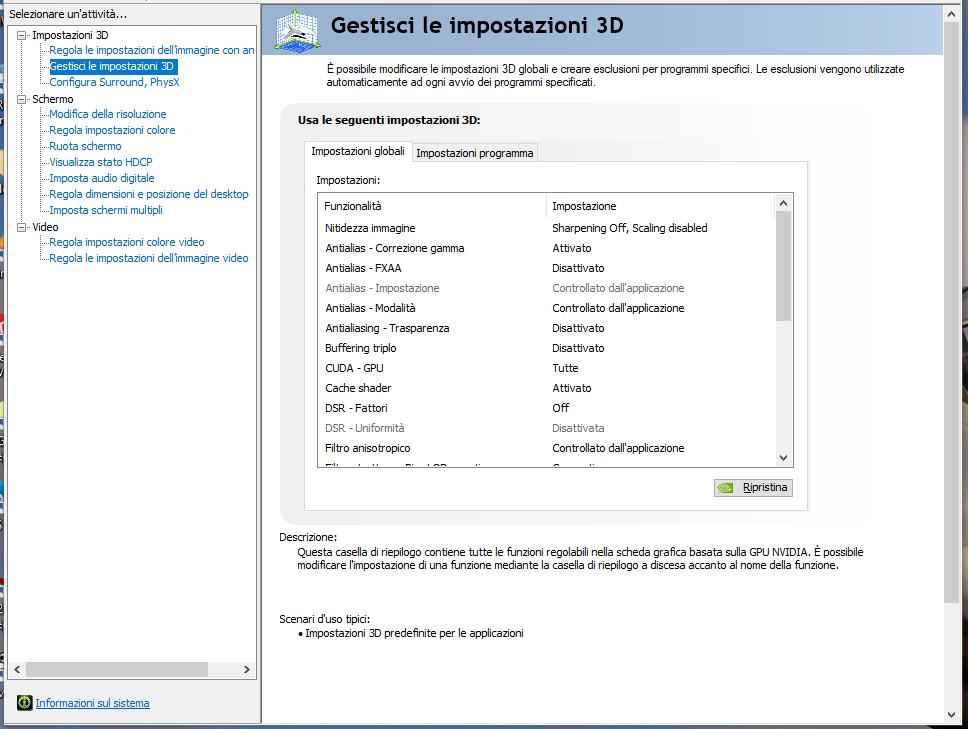Select the Buffering triplo setting row
This screenshot has width=968, height=729.
361,348
